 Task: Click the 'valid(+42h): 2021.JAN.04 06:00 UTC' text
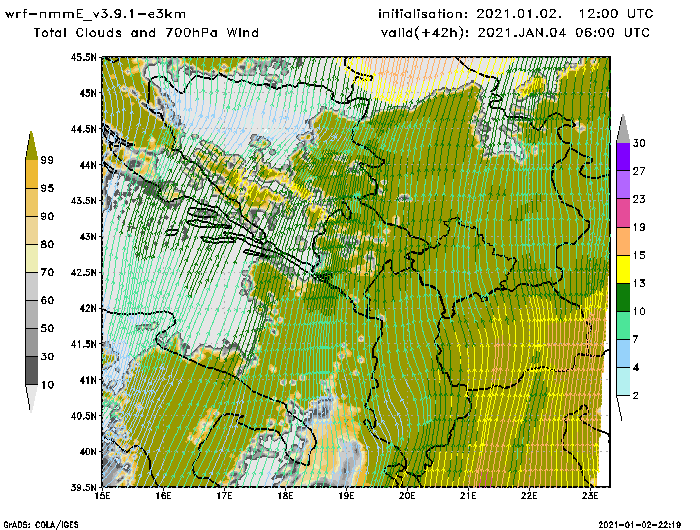(516, 33)
